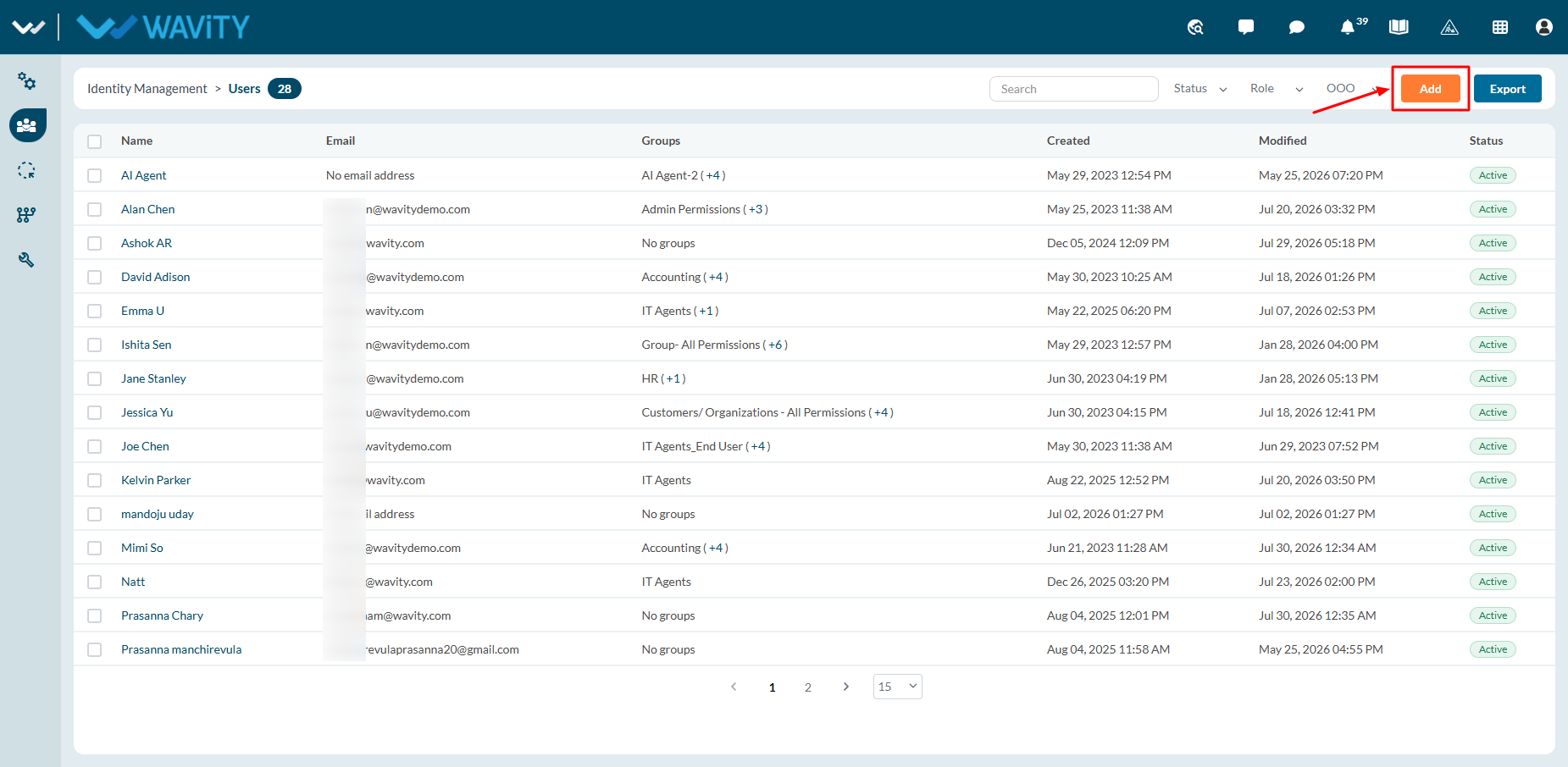Click the orange Add button

(x=1430, y=88)
